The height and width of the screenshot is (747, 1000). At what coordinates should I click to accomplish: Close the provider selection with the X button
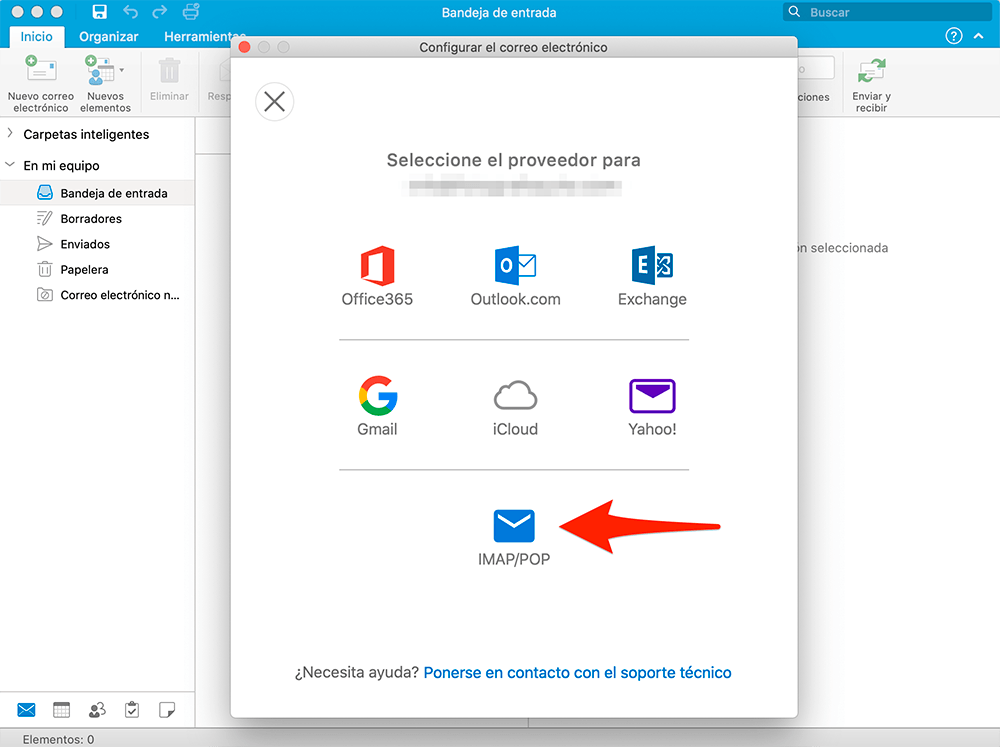click(x=274, y=101)
